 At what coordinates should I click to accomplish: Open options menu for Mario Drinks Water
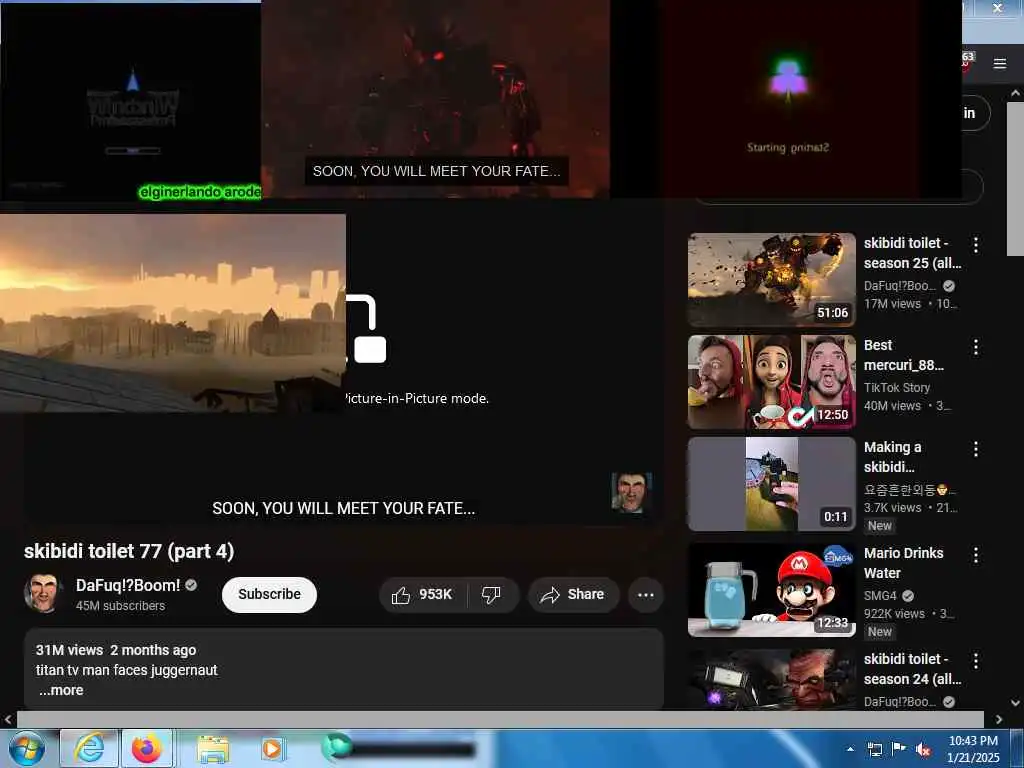(976, 555)
